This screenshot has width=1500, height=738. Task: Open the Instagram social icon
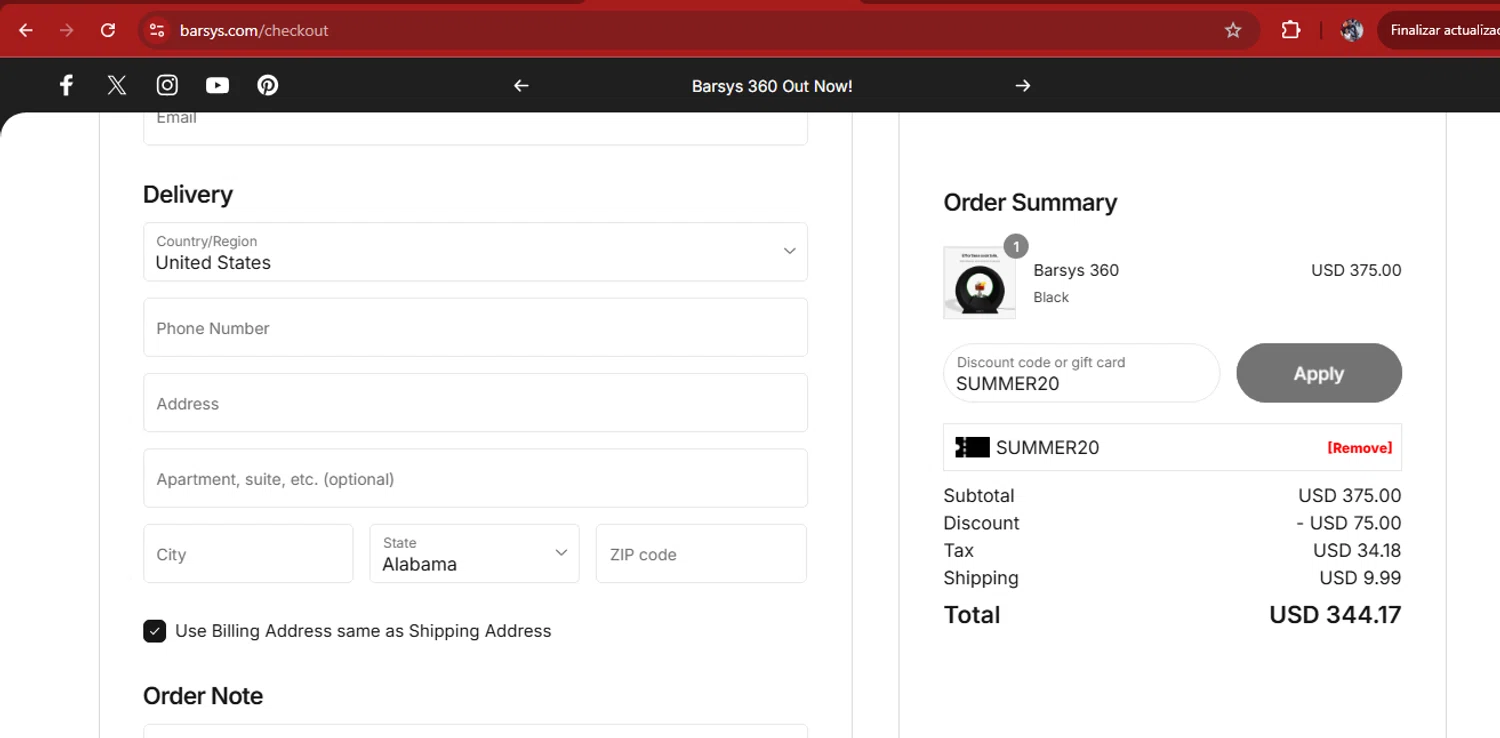(167, 85)
